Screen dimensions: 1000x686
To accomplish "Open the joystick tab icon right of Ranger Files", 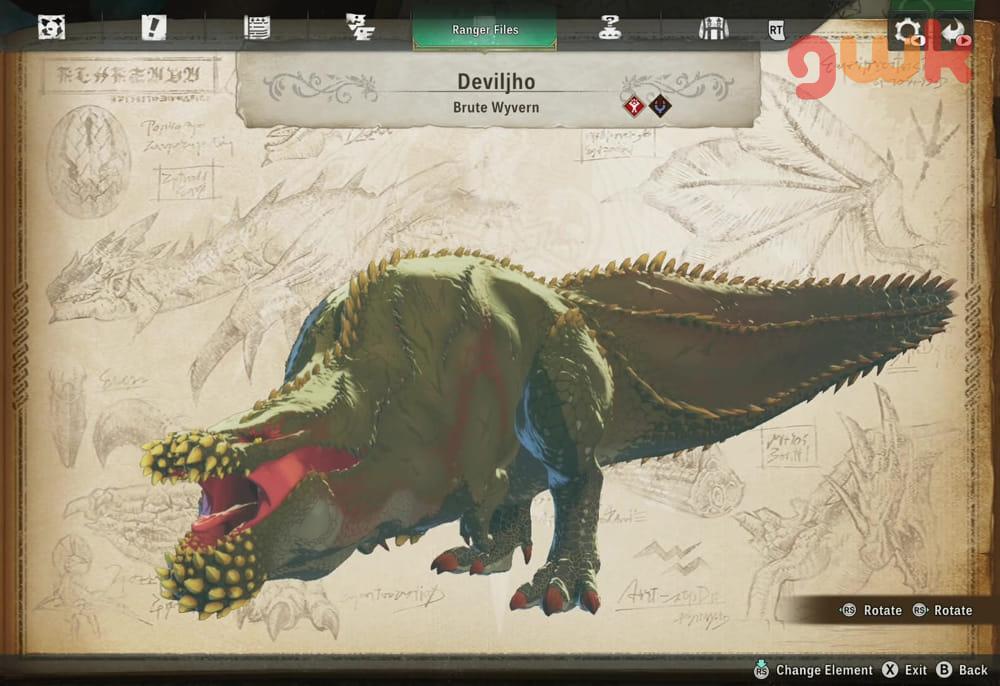I will (x=609, y=28).
